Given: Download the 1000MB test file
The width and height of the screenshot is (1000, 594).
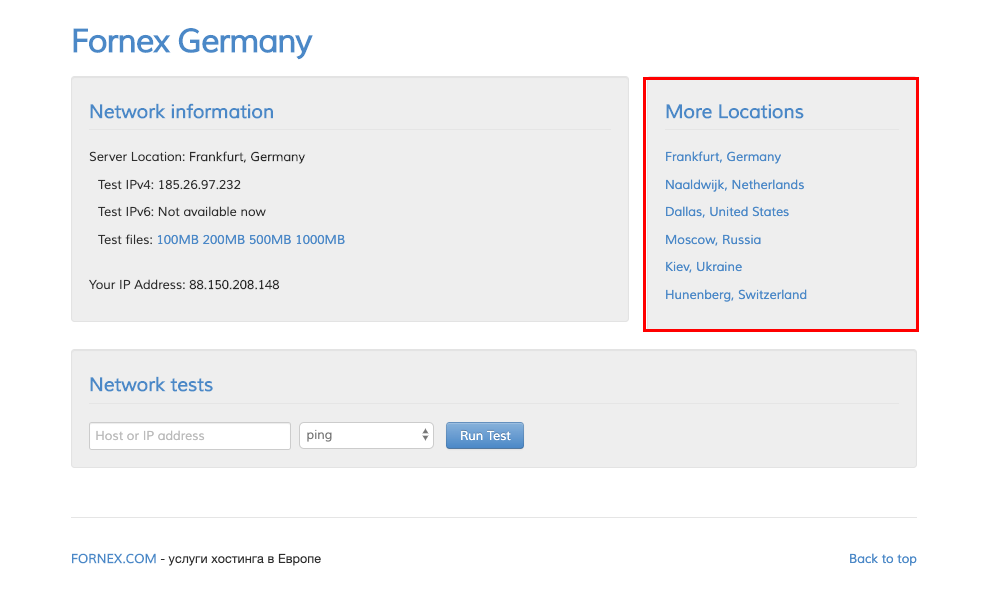Looking at the screenshot, I should coord(320,240).
